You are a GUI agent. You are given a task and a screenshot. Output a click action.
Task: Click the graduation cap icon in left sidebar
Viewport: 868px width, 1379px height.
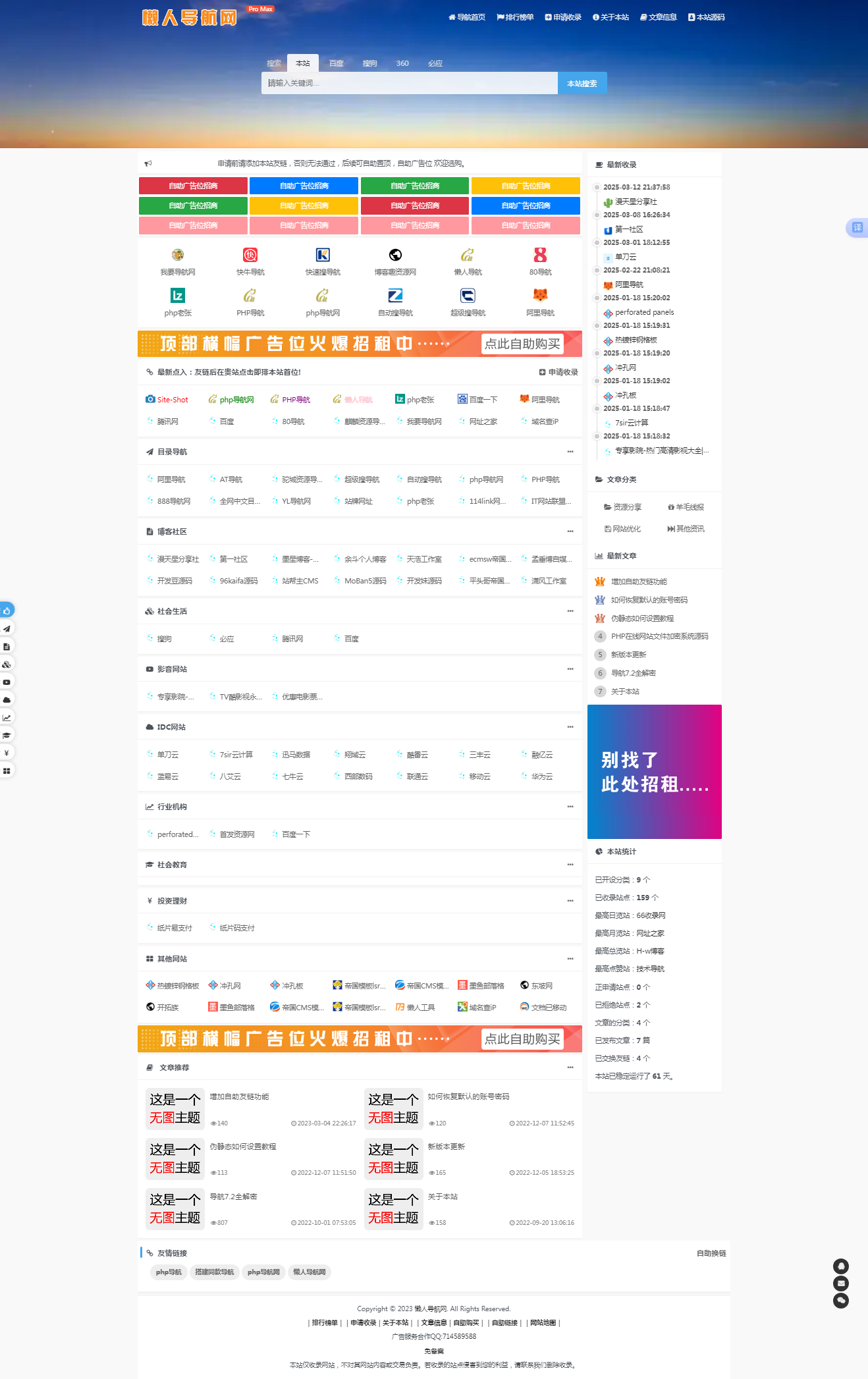point(7,735)
